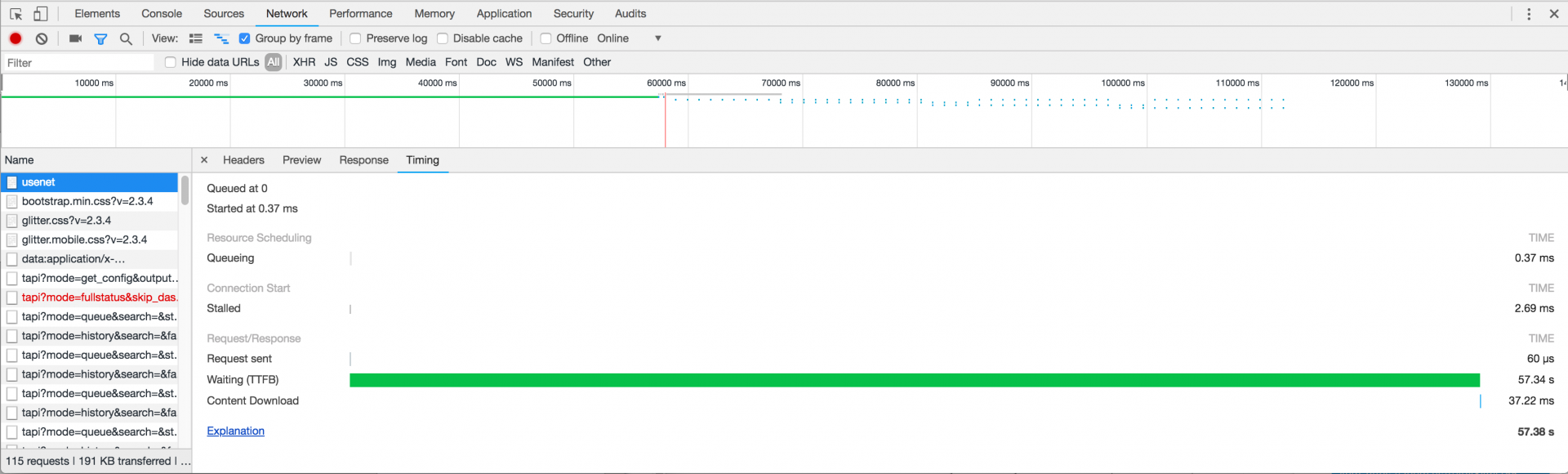This screenshot has height=474, width=1568.
Task: Click the Name column header
Action: pyautogui.click(x=96, y=160)
